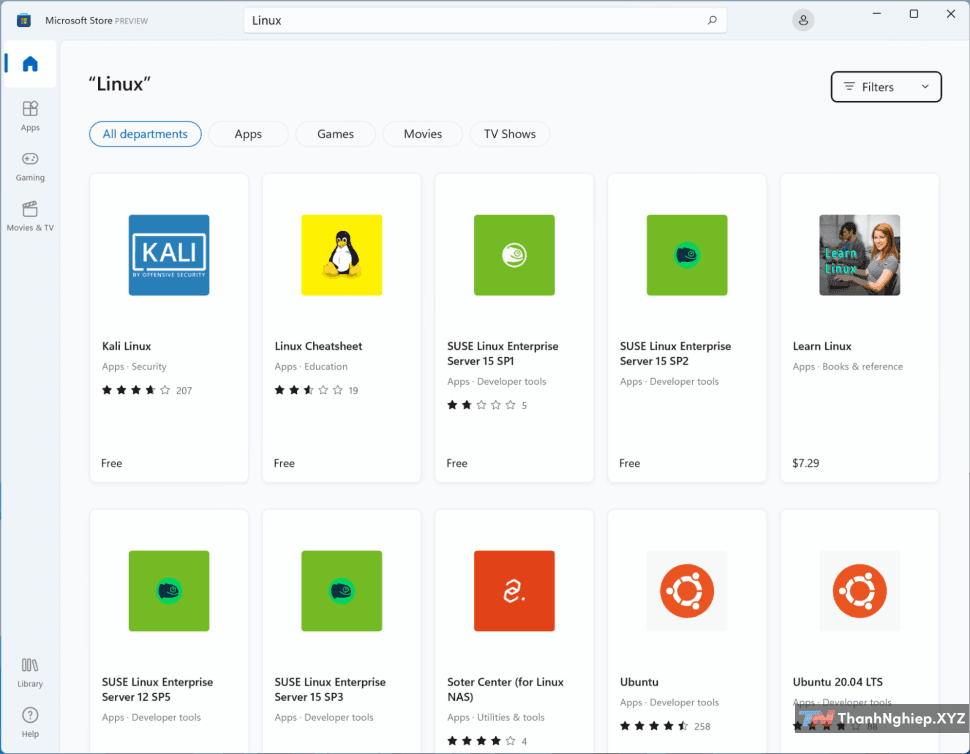The width and height of the screenshot is (970, 754).
Task: Click the Free price on Kali Linux
Action: [111, 463]
